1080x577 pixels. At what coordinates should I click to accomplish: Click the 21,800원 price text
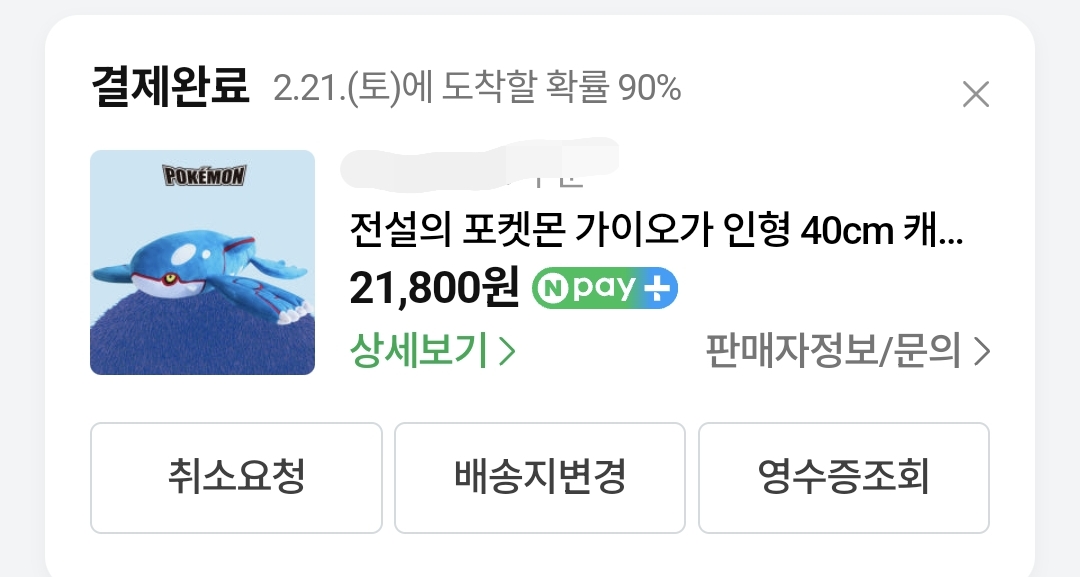(434, 288)
